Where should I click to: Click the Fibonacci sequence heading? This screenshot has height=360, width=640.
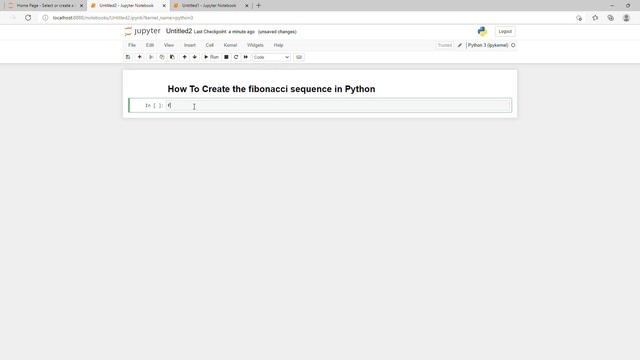[271, 89]
